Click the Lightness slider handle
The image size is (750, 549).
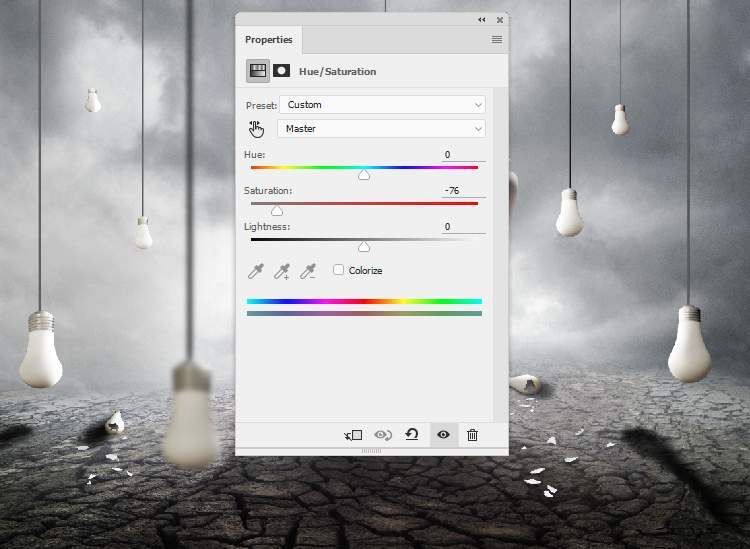[364, 246]
